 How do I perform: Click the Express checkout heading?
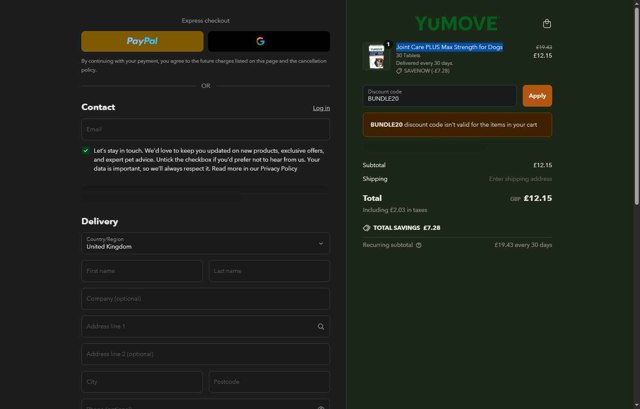[206, 21]
